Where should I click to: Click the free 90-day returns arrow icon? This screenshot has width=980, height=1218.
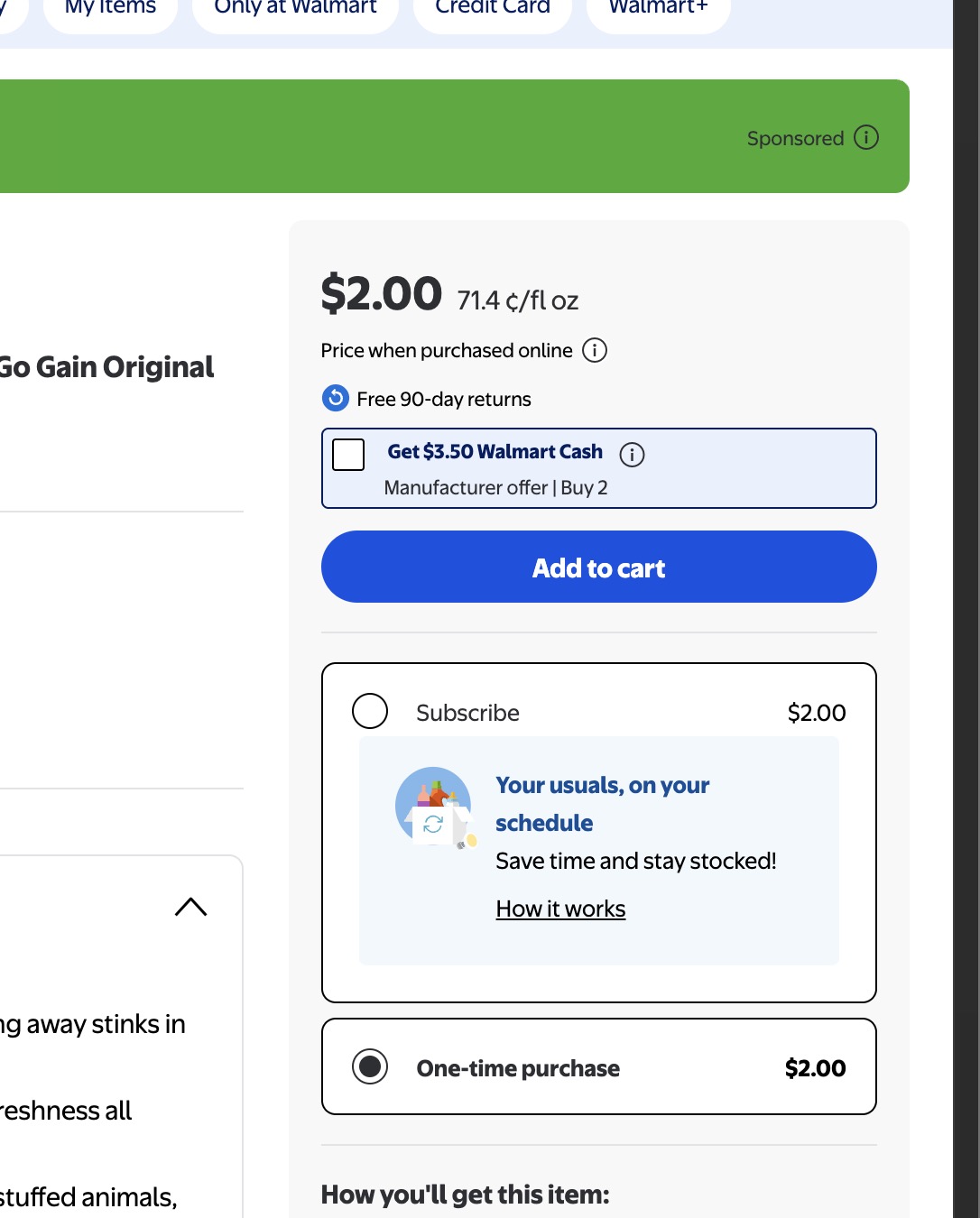click(334, 398)
